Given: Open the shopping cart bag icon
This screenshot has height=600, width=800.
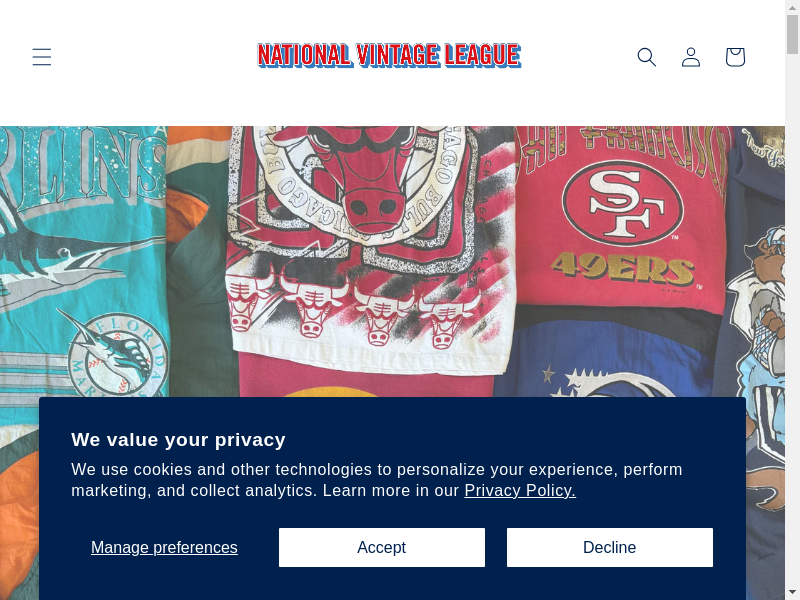Looking at the screenshot, I should pos(735,57).
